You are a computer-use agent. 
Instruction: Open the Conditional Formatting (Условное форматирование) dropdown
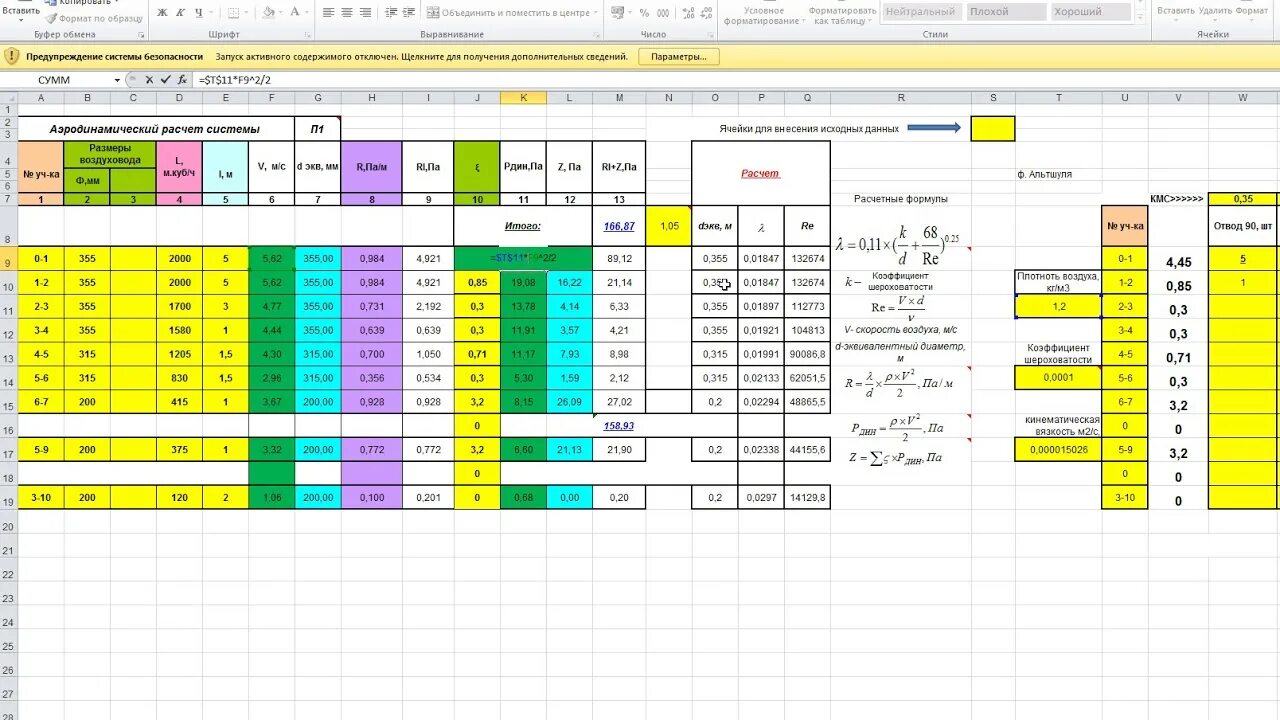[762, 15]
